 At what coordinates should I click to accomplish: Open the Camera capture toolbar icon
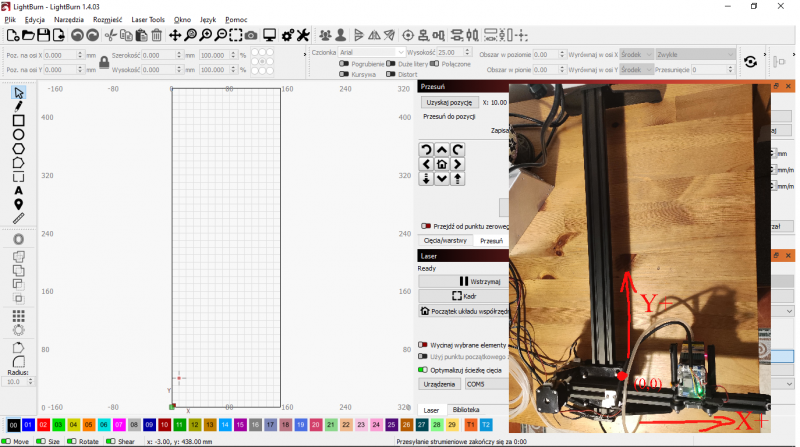pos(251,35)
